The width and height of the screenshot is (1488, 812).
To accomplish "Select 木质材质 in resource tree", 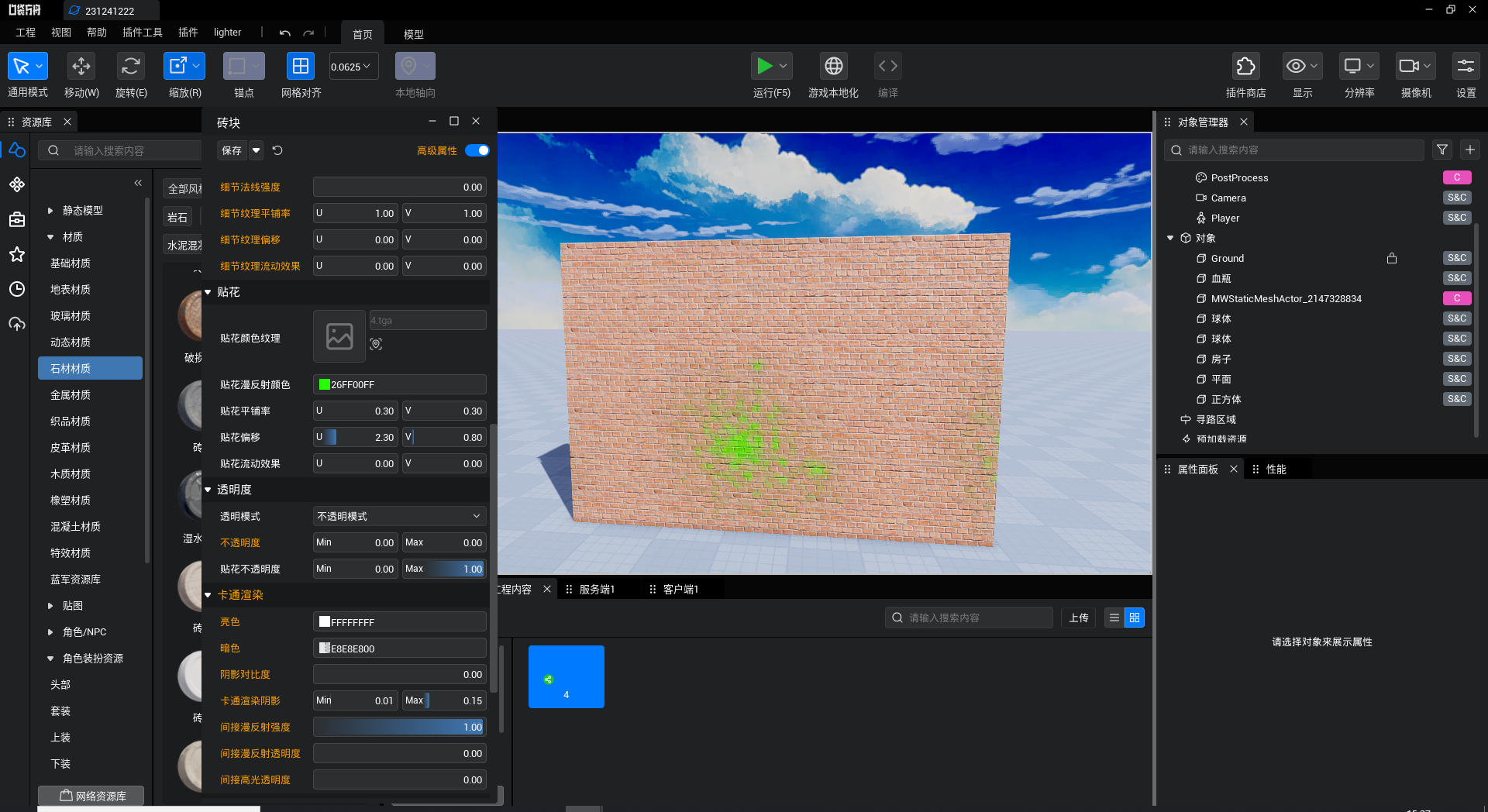I will (x=71, y=474).
